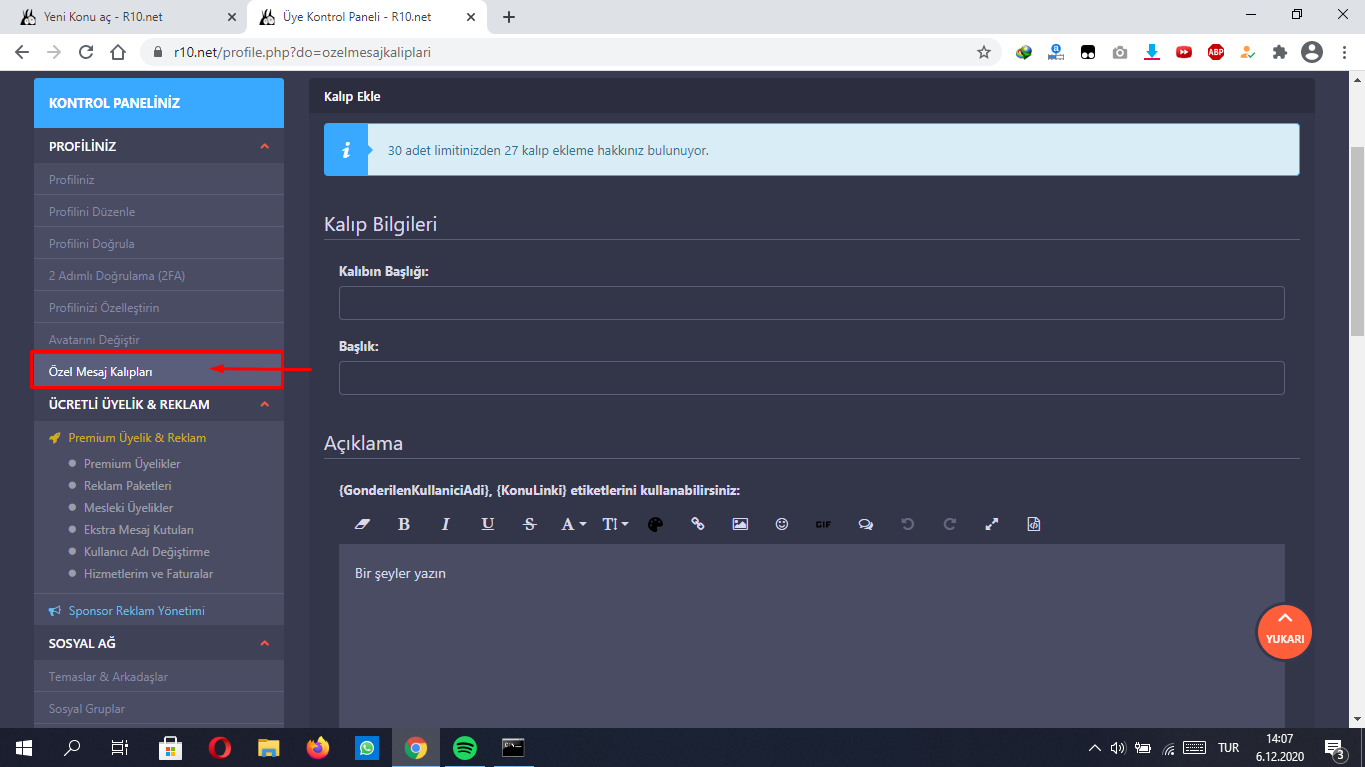Open Ekstra Mesaj Kutuları sub-item
Viewport: 1365px width, 767px height.
[x=139, y=530]
